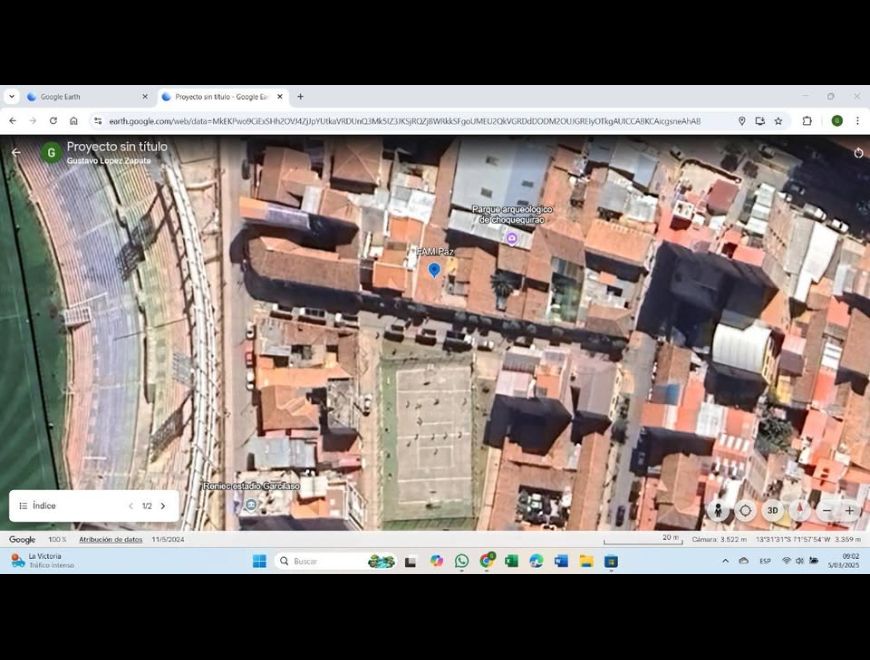The width and height of the screenshot is (870, 660).
Task: Go to the browser home page
Action: 74,121
